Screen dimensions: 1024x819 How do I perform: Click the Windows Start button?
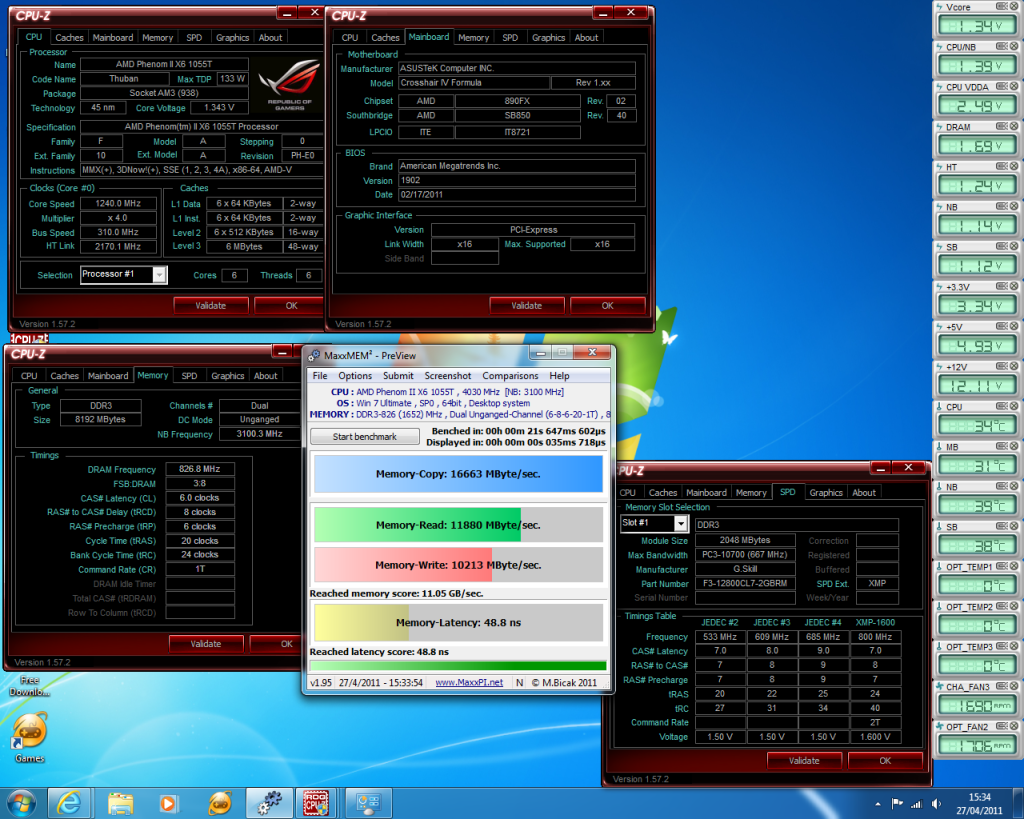(22, 803)
